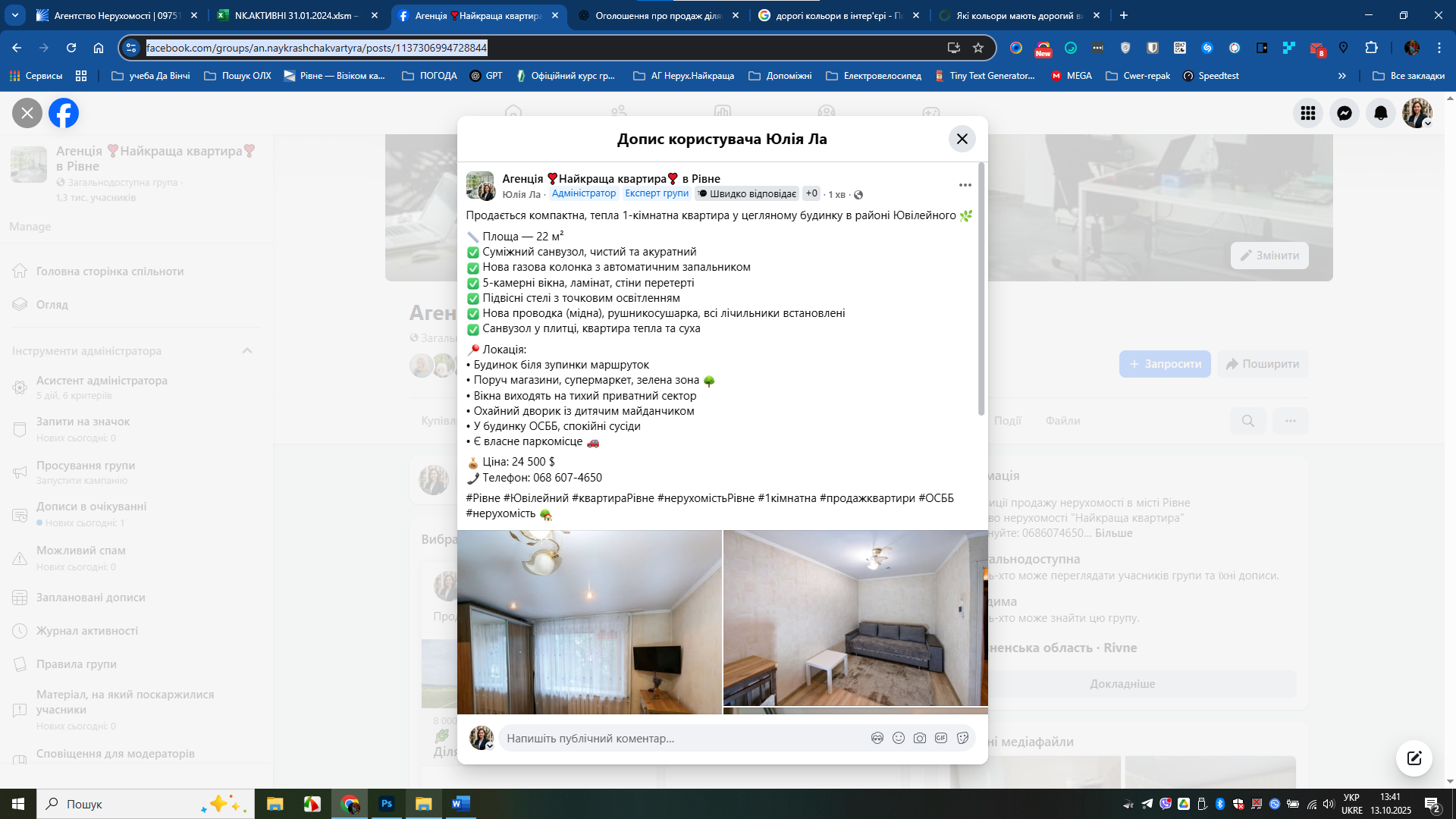Bookmark this page with star icon
This screenshot has height=819, width=1456.
(x=978, y=48)
